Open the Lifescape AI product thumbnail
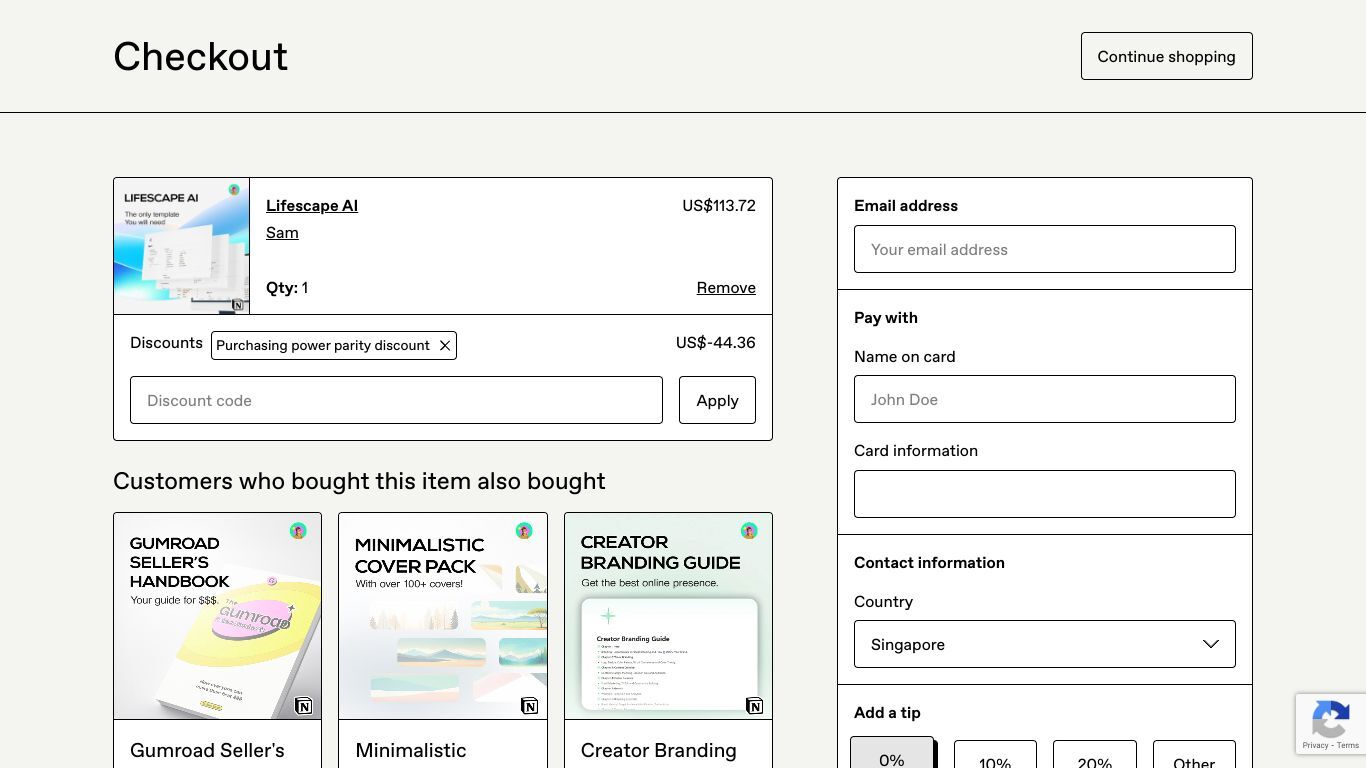Image resolution: width=1366 pixels, height=768 pixels. click(x=182, y=246)
